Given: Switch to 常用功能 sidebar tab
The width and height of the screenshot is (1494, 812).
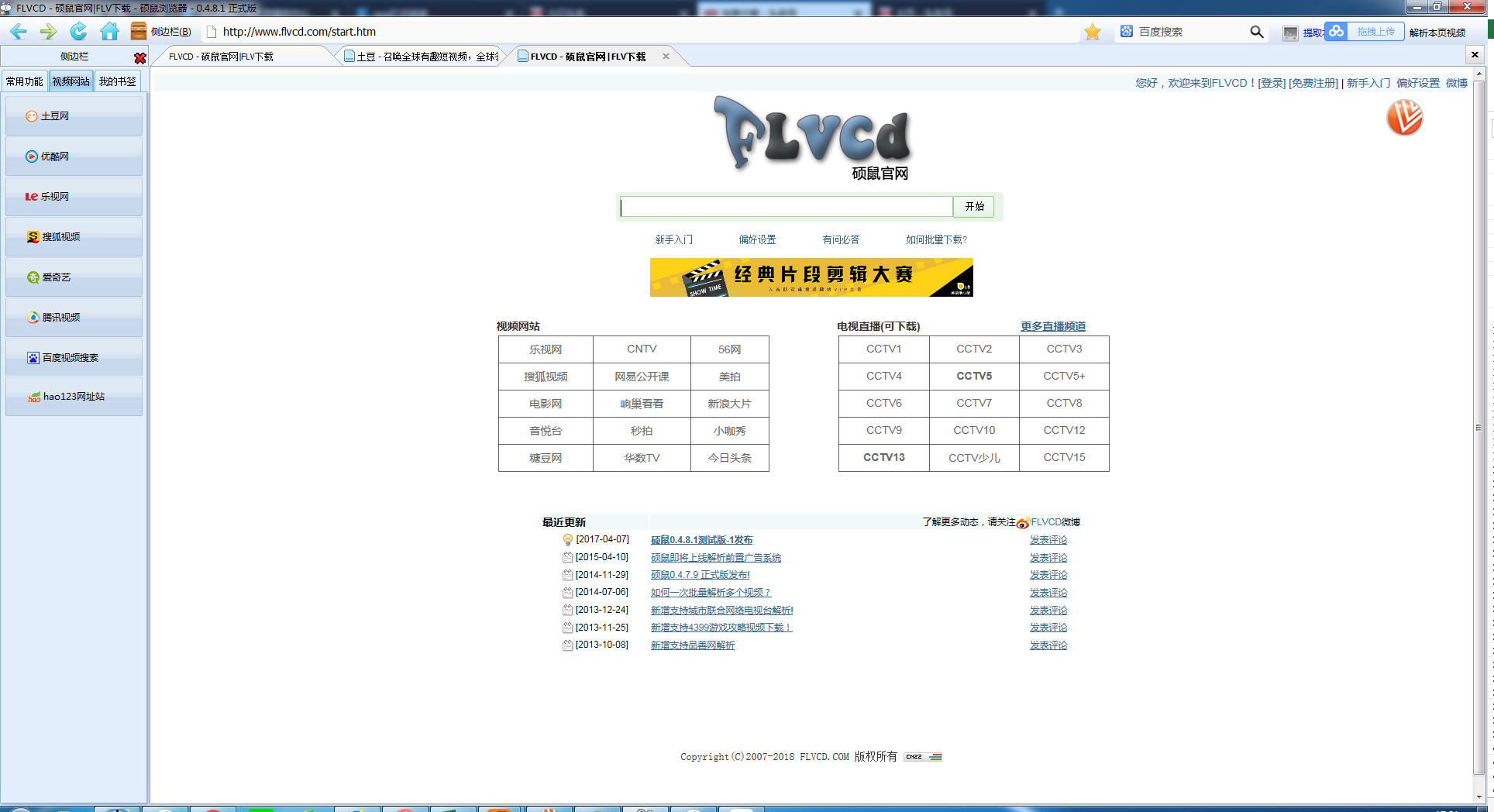Looking at the screenshot, I should tap(25, 81).
